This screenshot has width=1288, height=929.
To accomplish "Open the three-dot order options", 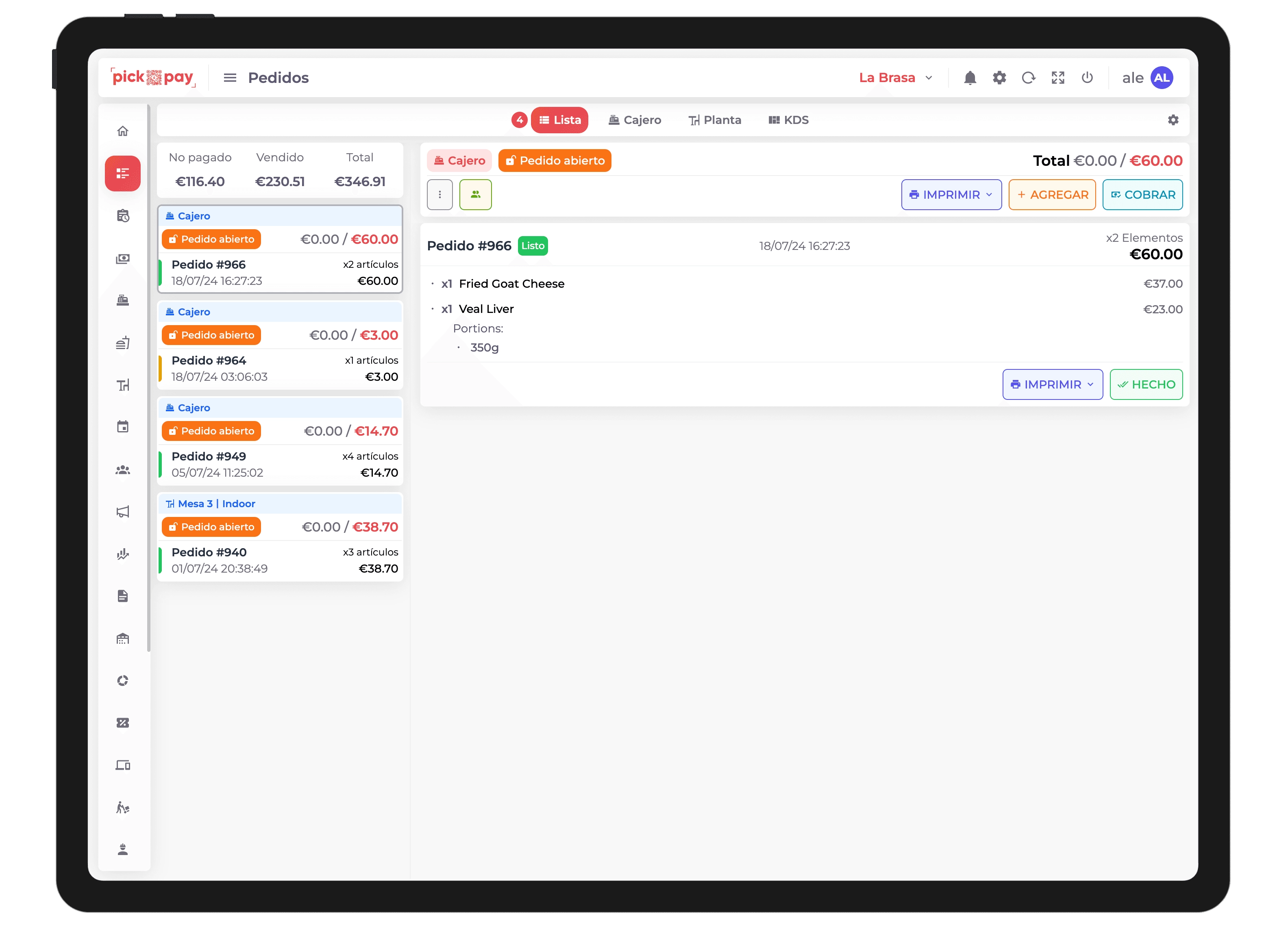I will click(x=439, y=195).
